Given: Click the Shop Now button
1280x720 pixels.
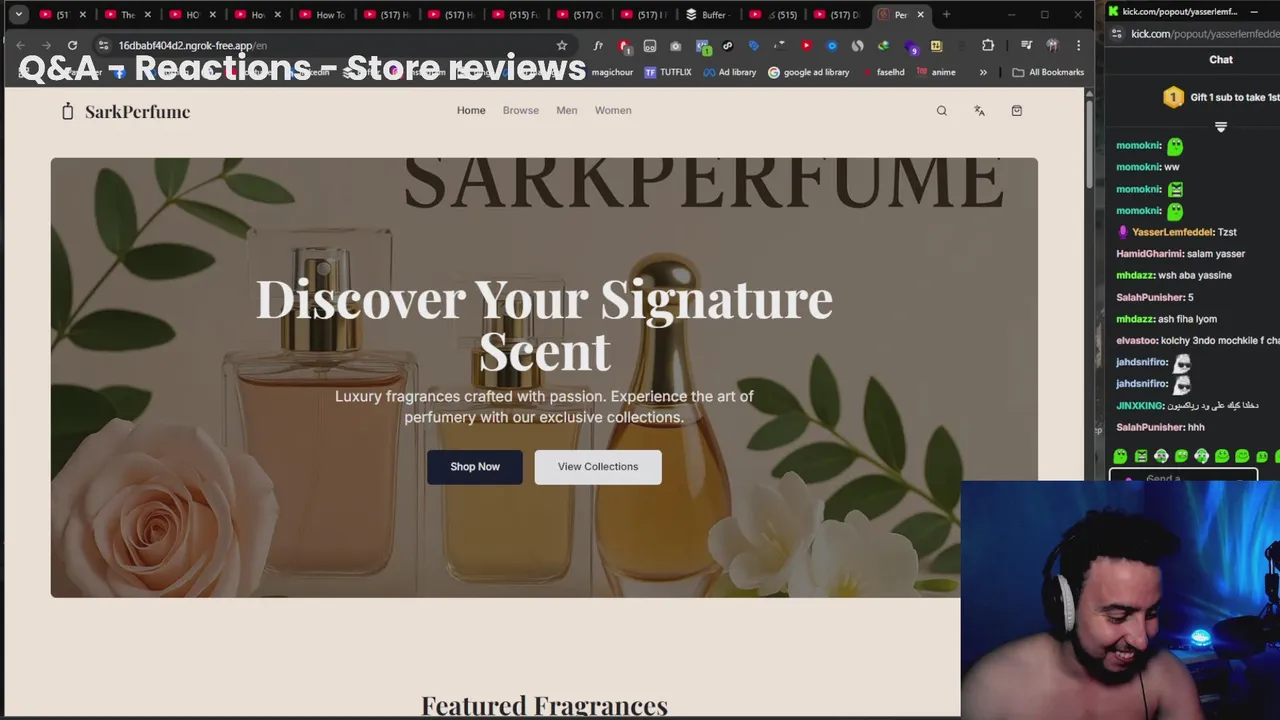Looking at the screenshot, I should click(x=475, y=467).
